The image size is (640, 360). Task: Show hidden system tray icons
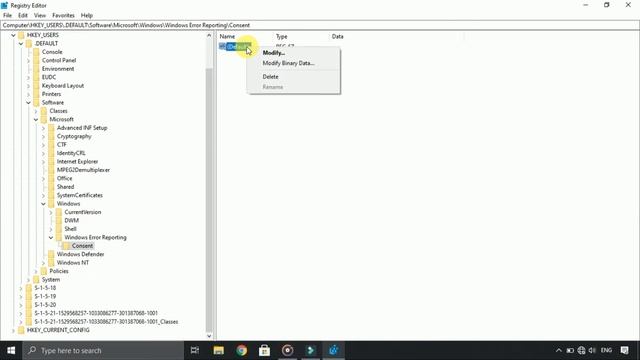click(559, 351)
